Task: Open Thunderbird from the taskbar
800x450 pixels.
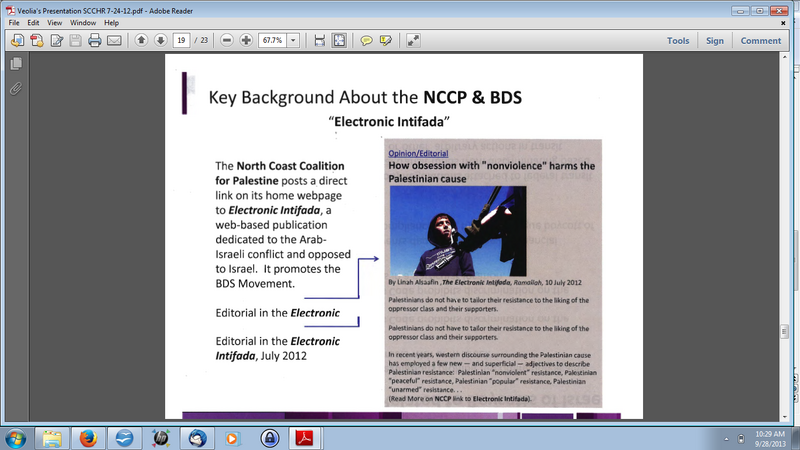Action: tap(197, 438)
